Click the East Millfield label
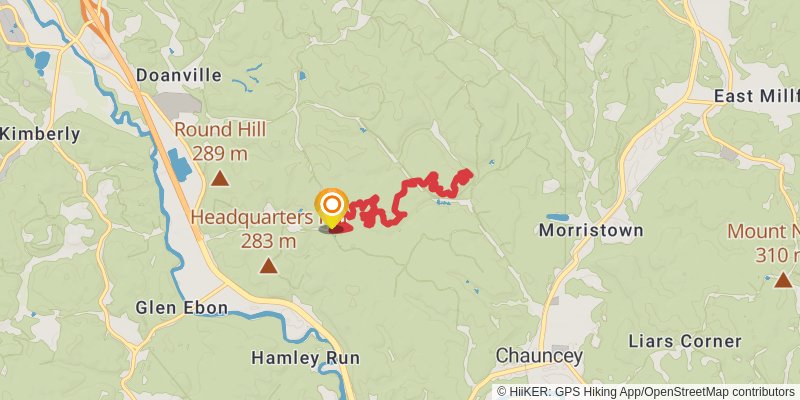The image size is (800, 400). tap(757, 96)
